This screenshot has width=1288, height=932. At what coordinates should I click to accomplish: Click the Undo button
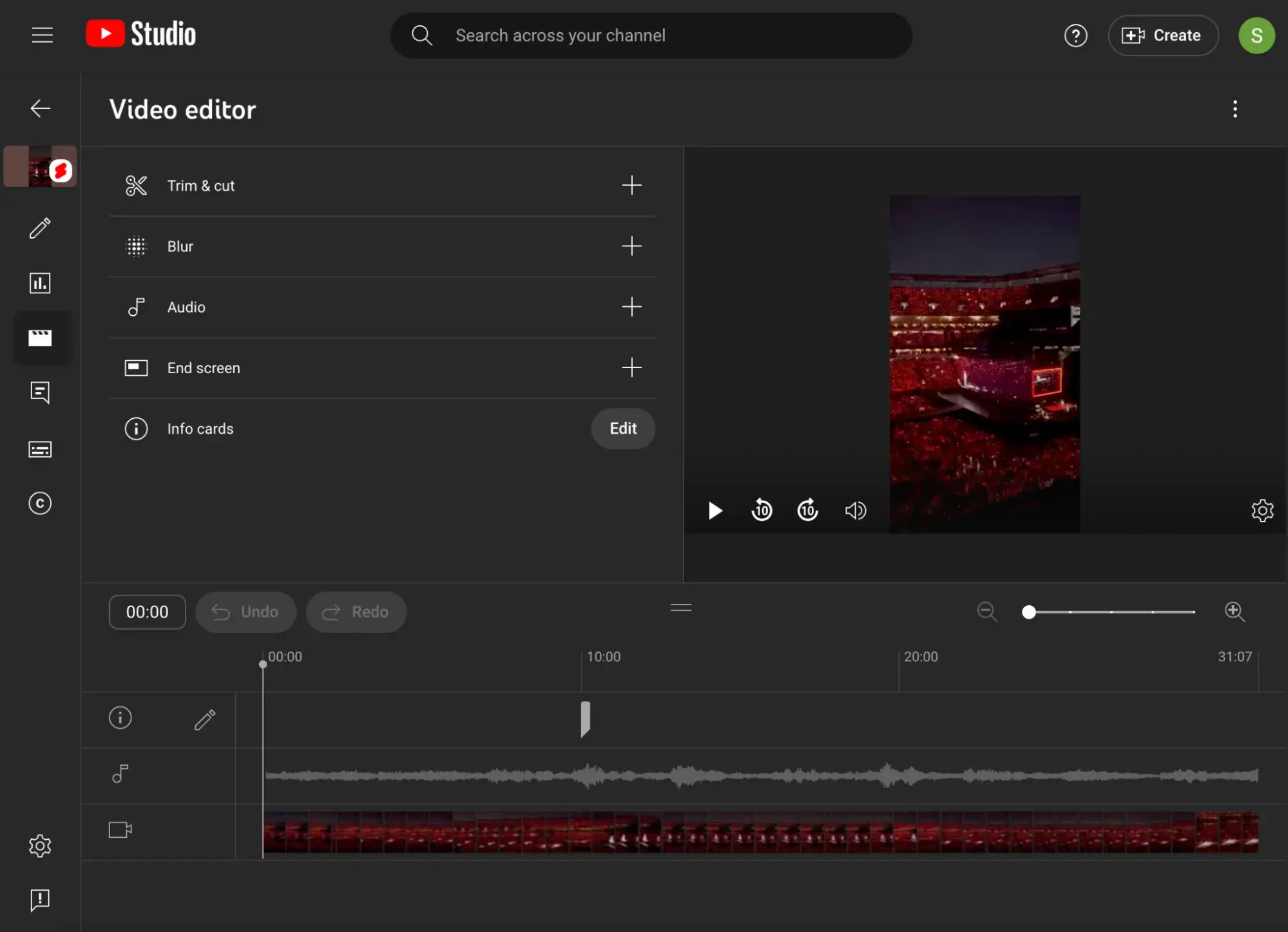point(245,612)
